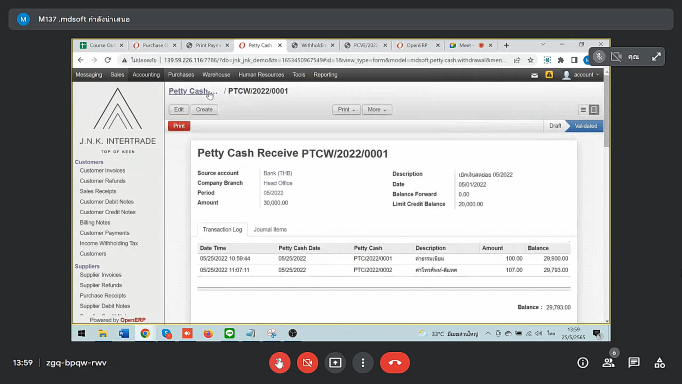The width and height of the screenshot is (682, 384).
Task: Click the crossed-out camera icon on presentation overlay
Action: (616, 57)
